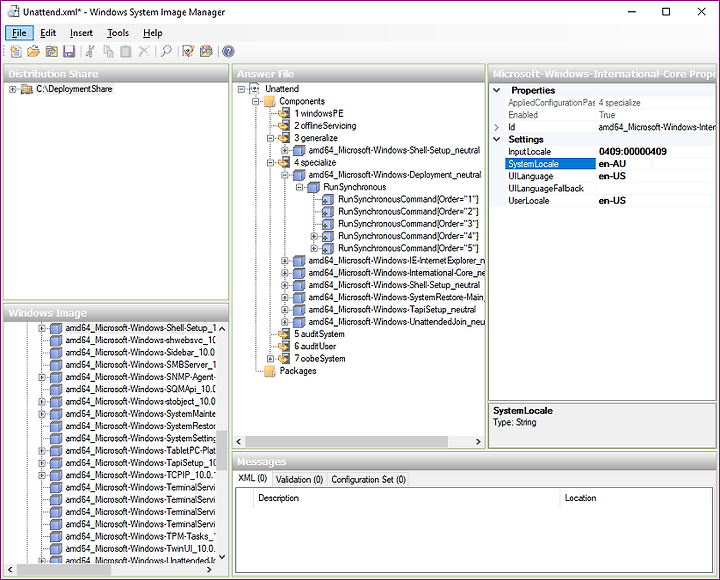This screenshot has width=720, height=580.
Task: Collapse the Settings section chevron
Action: click(x=497, y=139)
